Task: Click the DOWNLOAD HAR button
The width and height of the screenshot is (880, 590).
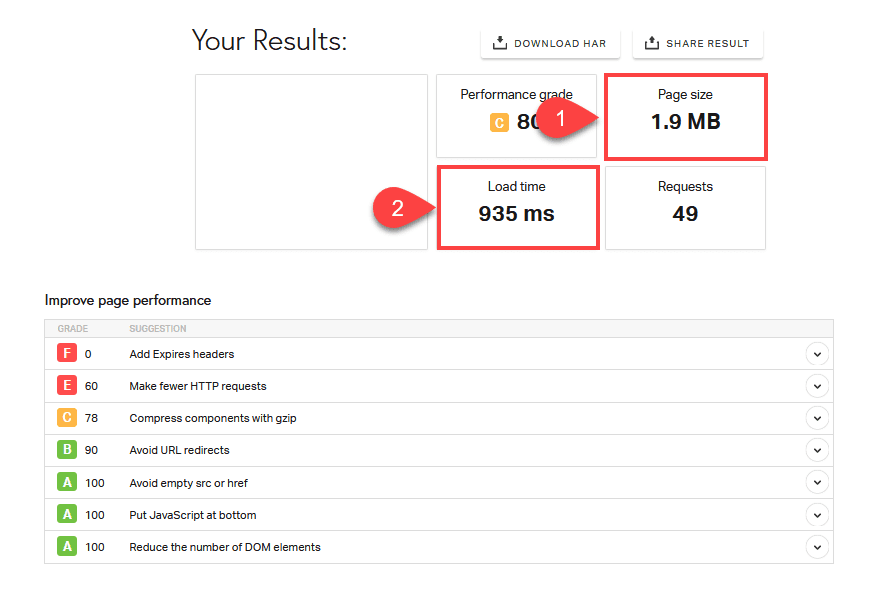Action: (550, 43)
